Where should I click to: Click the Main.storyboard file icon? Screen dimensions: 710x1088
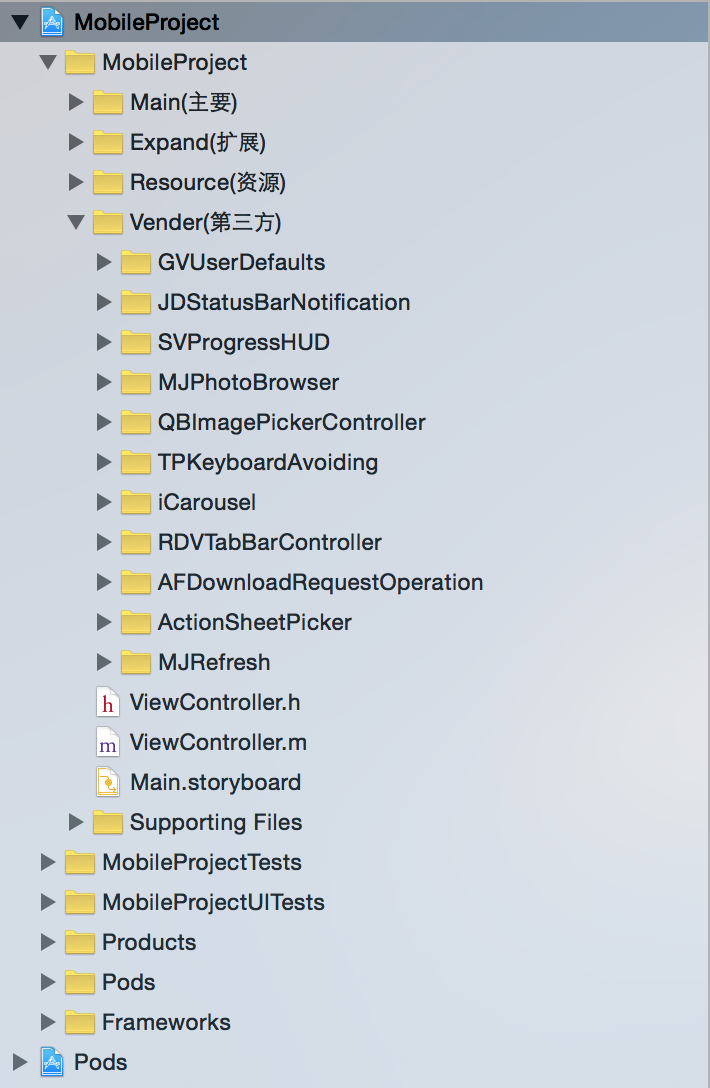107,782
